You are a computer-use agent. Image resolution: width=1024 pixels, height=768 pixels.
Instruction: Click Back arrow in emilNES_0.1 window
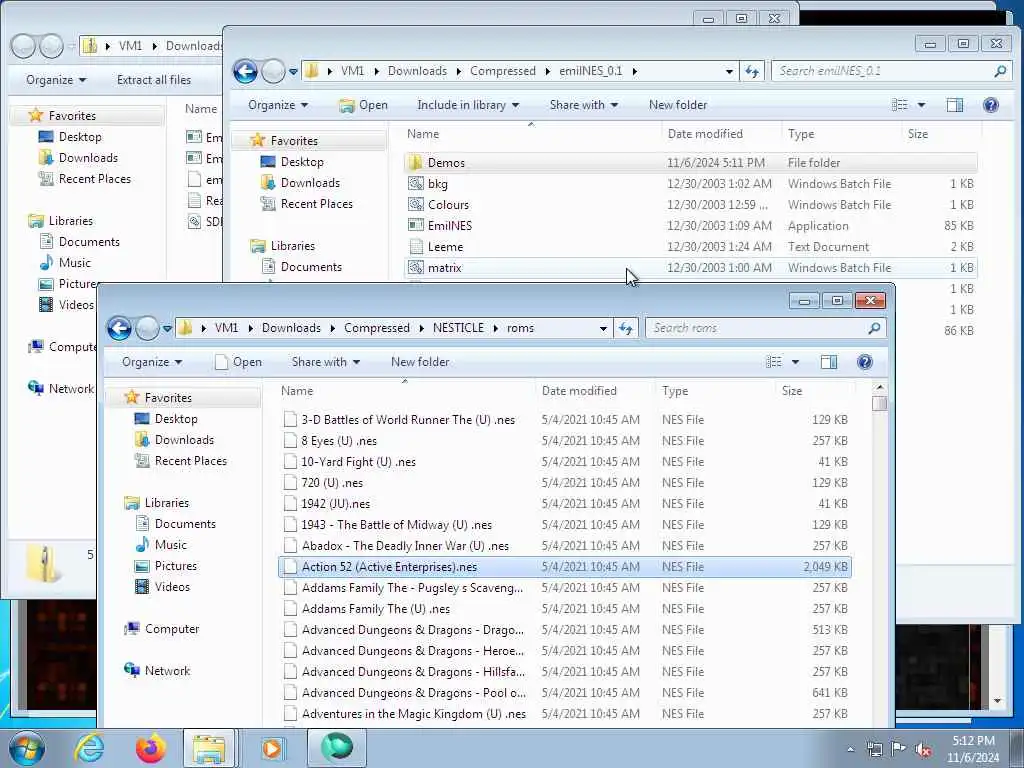click(x=246, y=71)
